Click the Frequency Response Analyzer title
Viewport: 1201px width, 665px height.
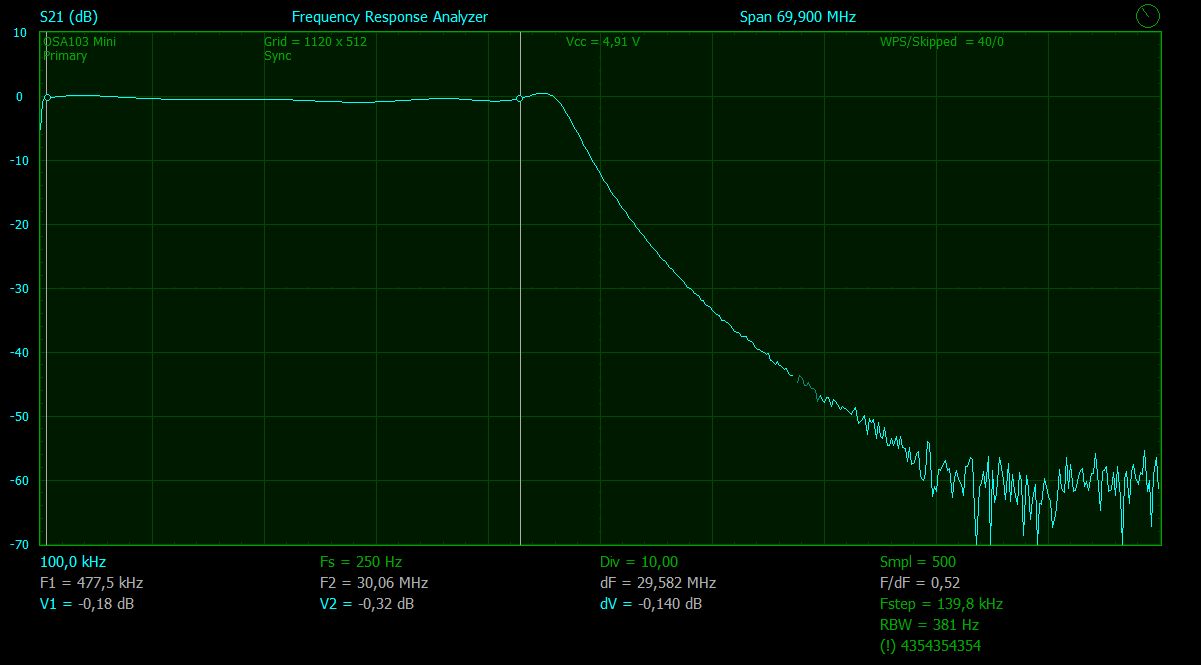tap(389, 17)
